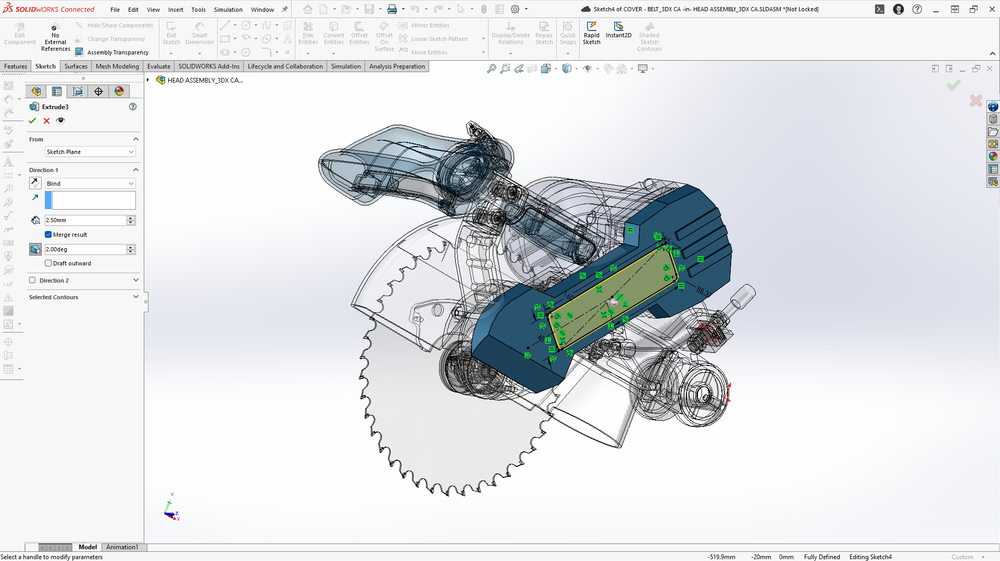Uncheck the Merge result checkbox
The width and height of the screenshot is (1000, 561).
click(x=48, y=234)
